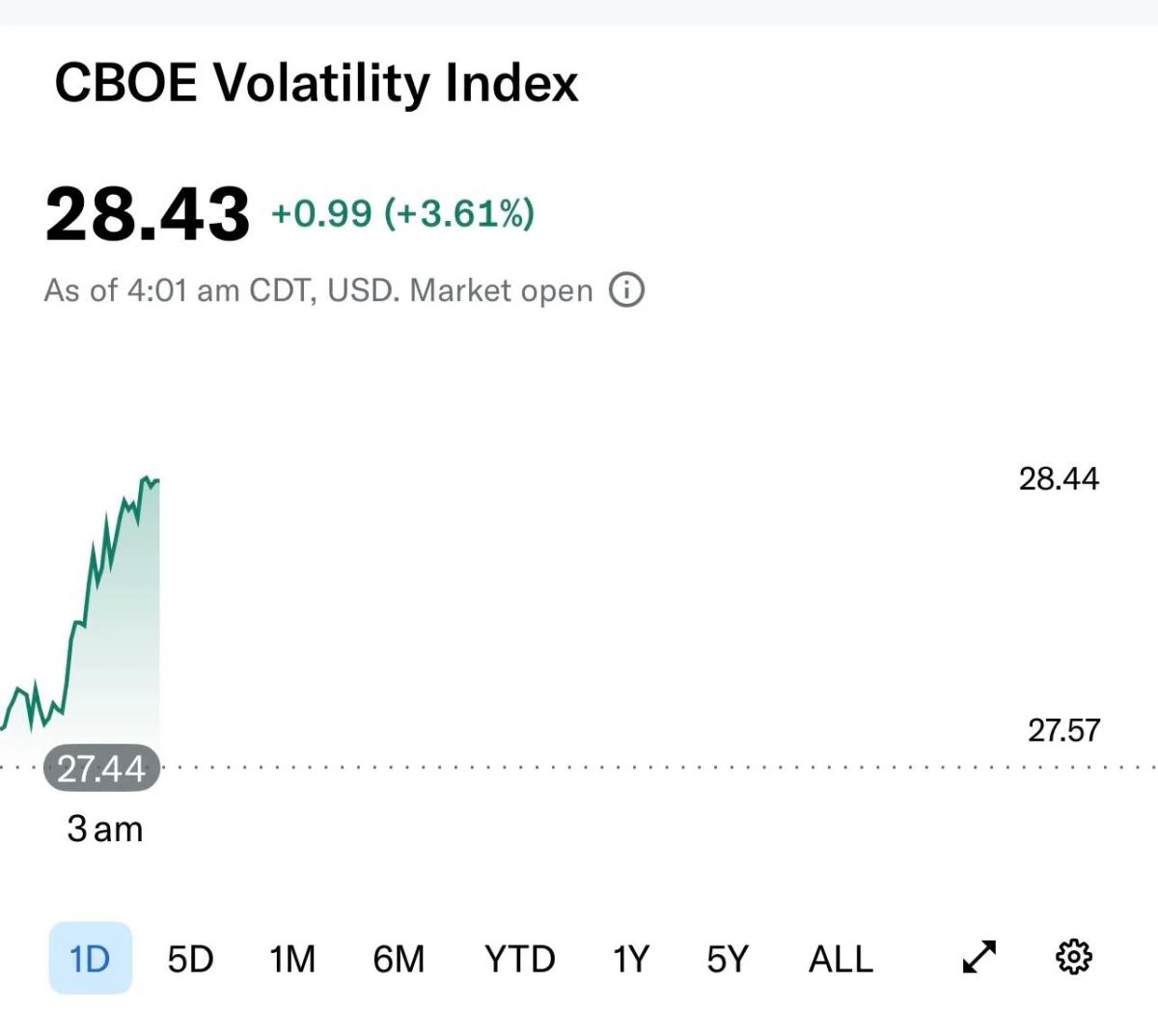Open the 1M chart range
This screenshot has width=1158, height=1036.
click(x=290, y=958)
